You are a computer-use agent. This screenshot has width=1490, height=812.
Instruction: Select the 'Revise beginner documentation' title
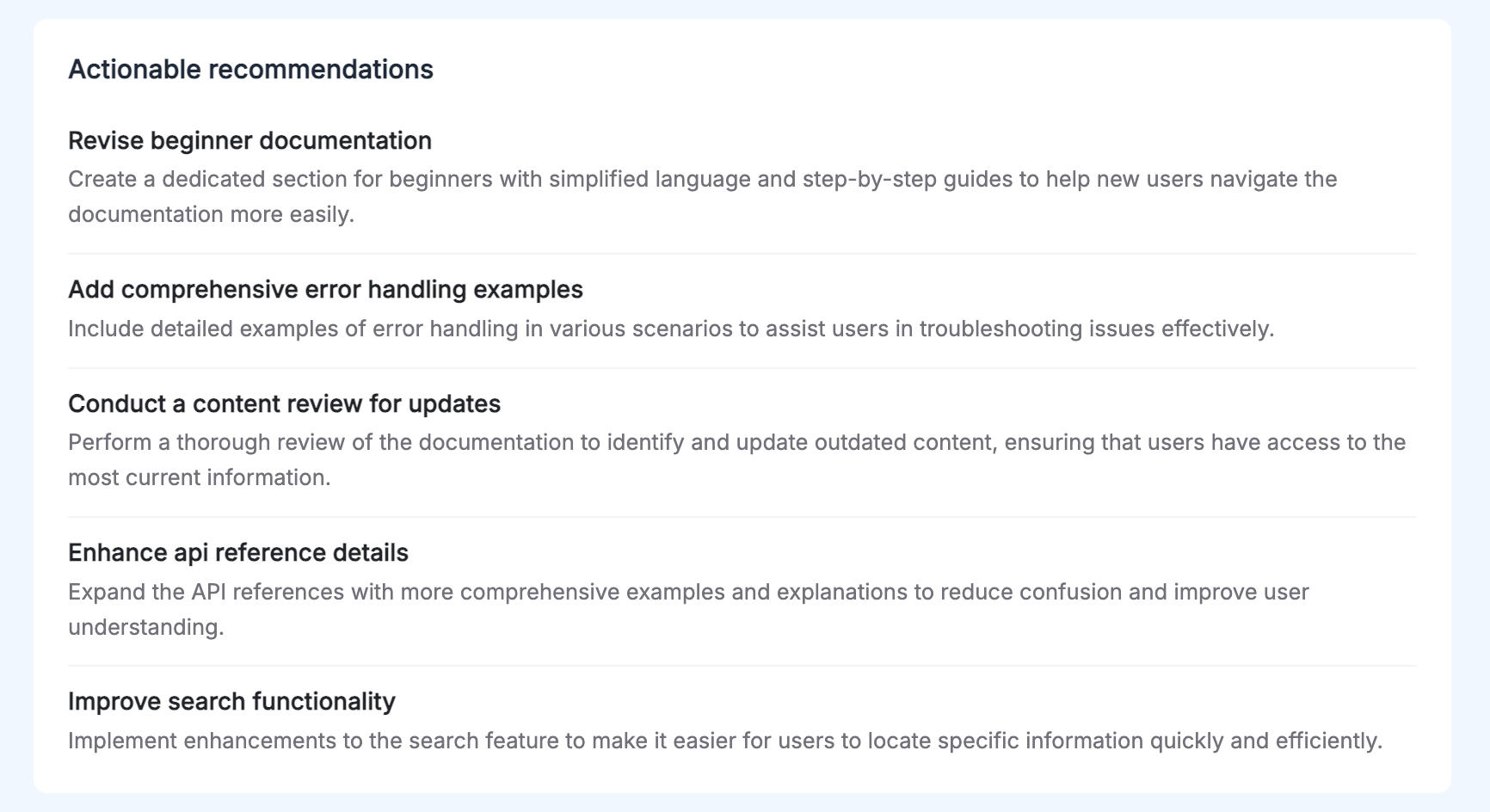[249, 140]
